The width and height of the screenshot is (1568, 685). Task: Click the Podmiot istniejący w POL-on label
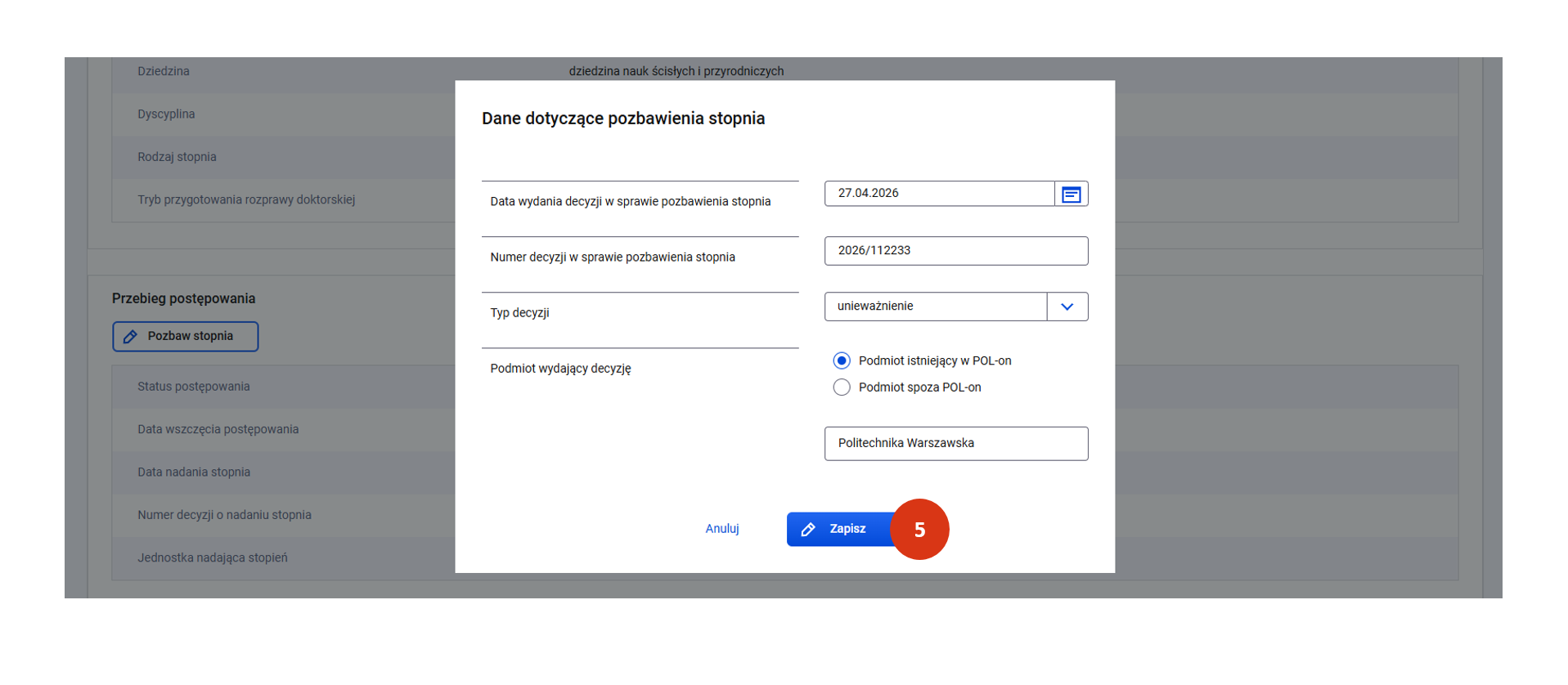click(x=934, y=360)
